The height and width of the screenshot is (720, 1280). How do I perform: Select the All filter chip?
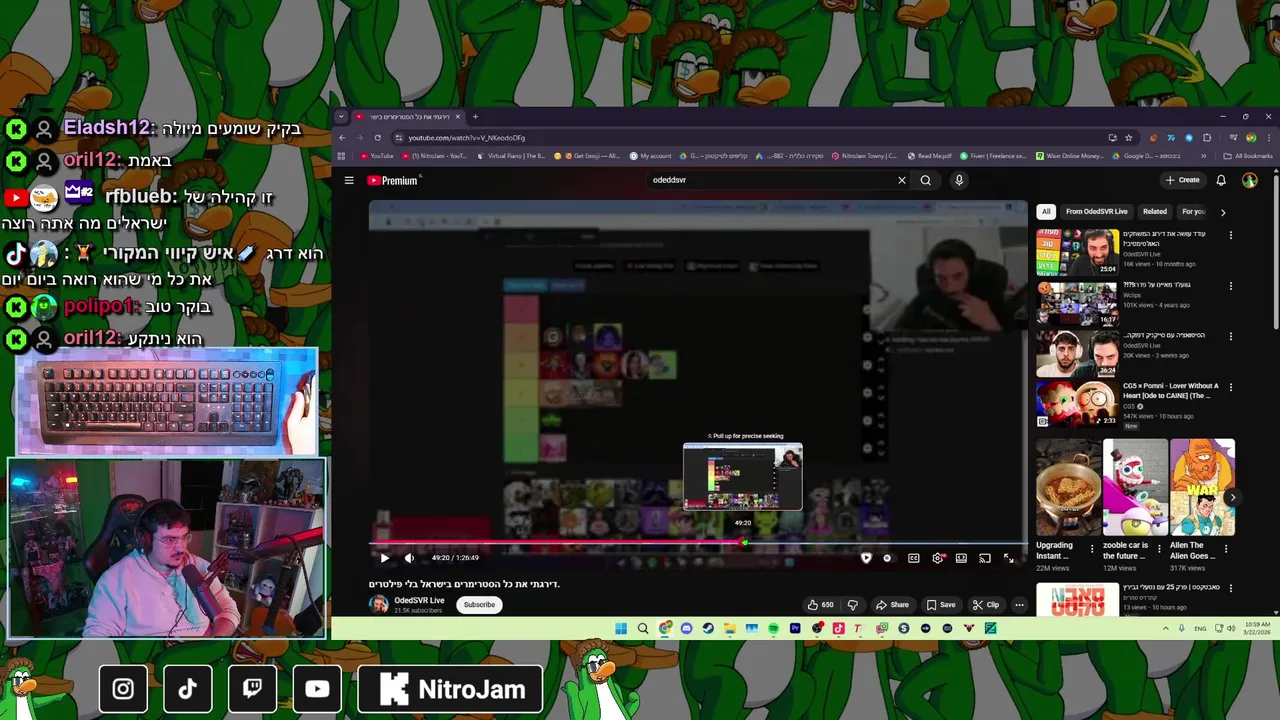pos(1045,212)
